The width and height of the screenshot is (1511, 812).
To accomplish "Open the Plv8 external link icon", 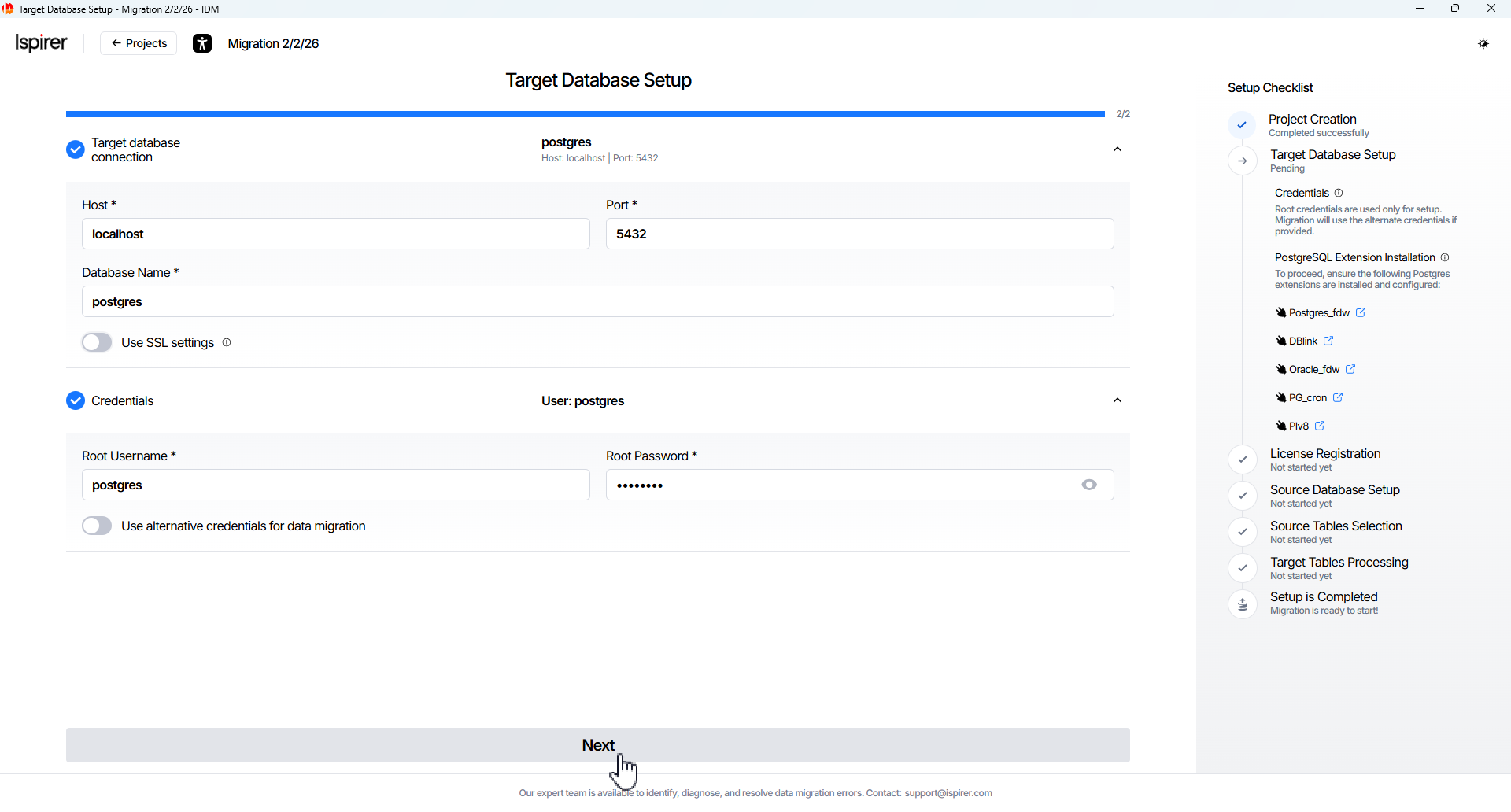I will pyautogui.click(x=1320, y=426).
